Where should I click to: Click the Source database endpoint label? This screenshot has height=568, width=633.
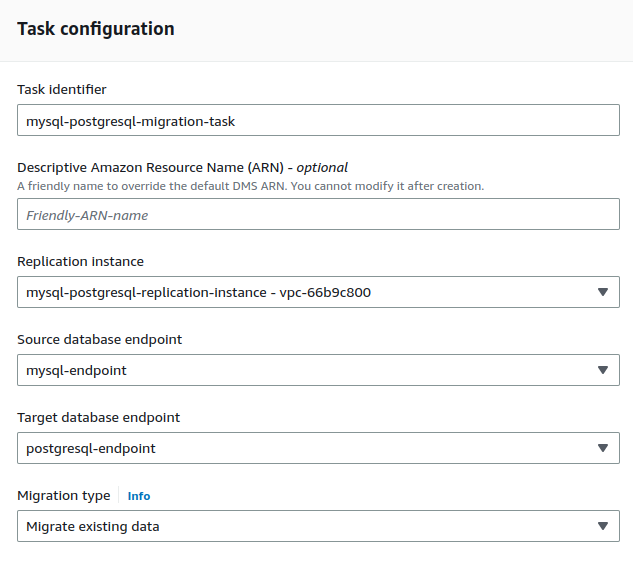99,340
